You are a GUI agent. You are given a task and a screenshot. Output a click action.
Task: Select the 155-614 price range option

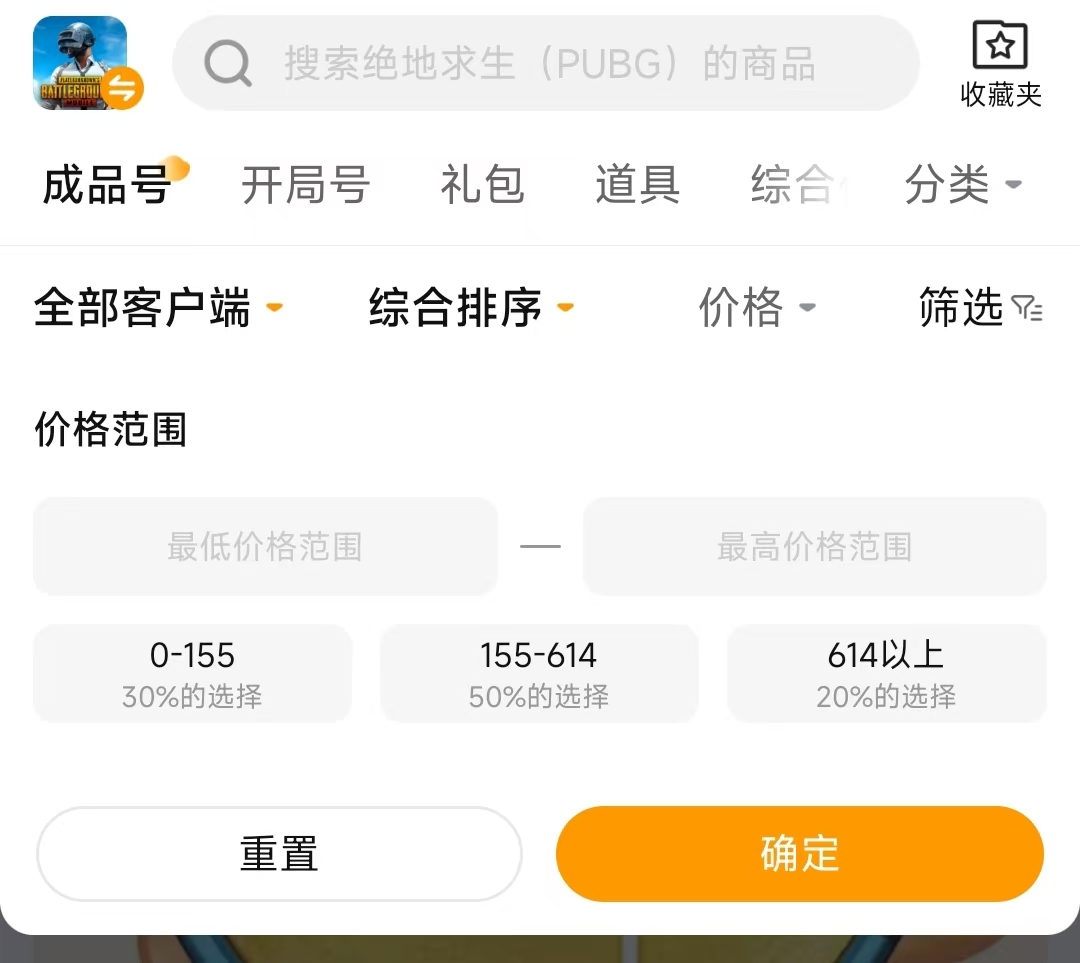539,674
